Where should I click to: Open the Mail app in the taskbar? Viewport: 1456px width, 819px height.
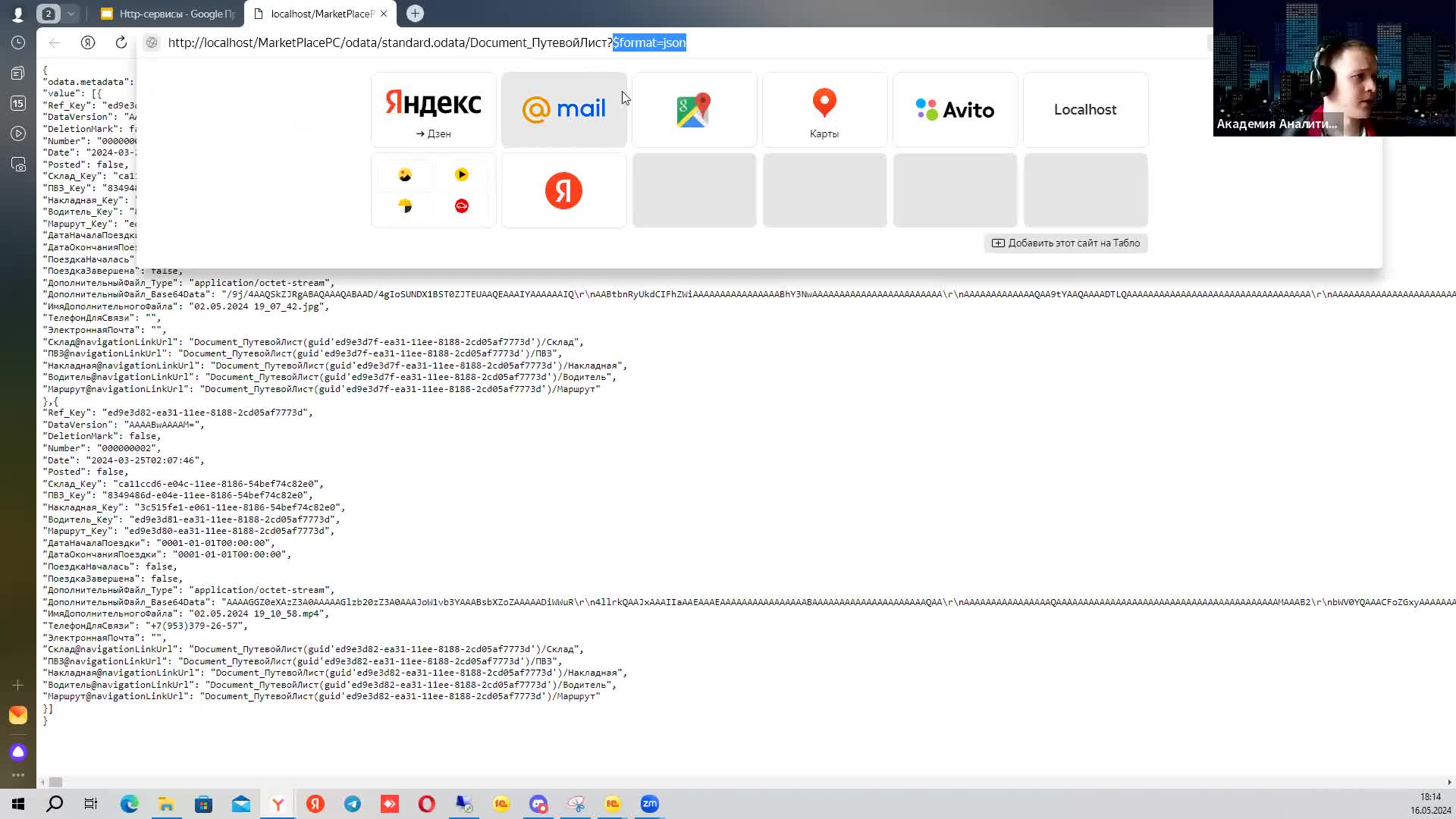(x=240, y=804)
